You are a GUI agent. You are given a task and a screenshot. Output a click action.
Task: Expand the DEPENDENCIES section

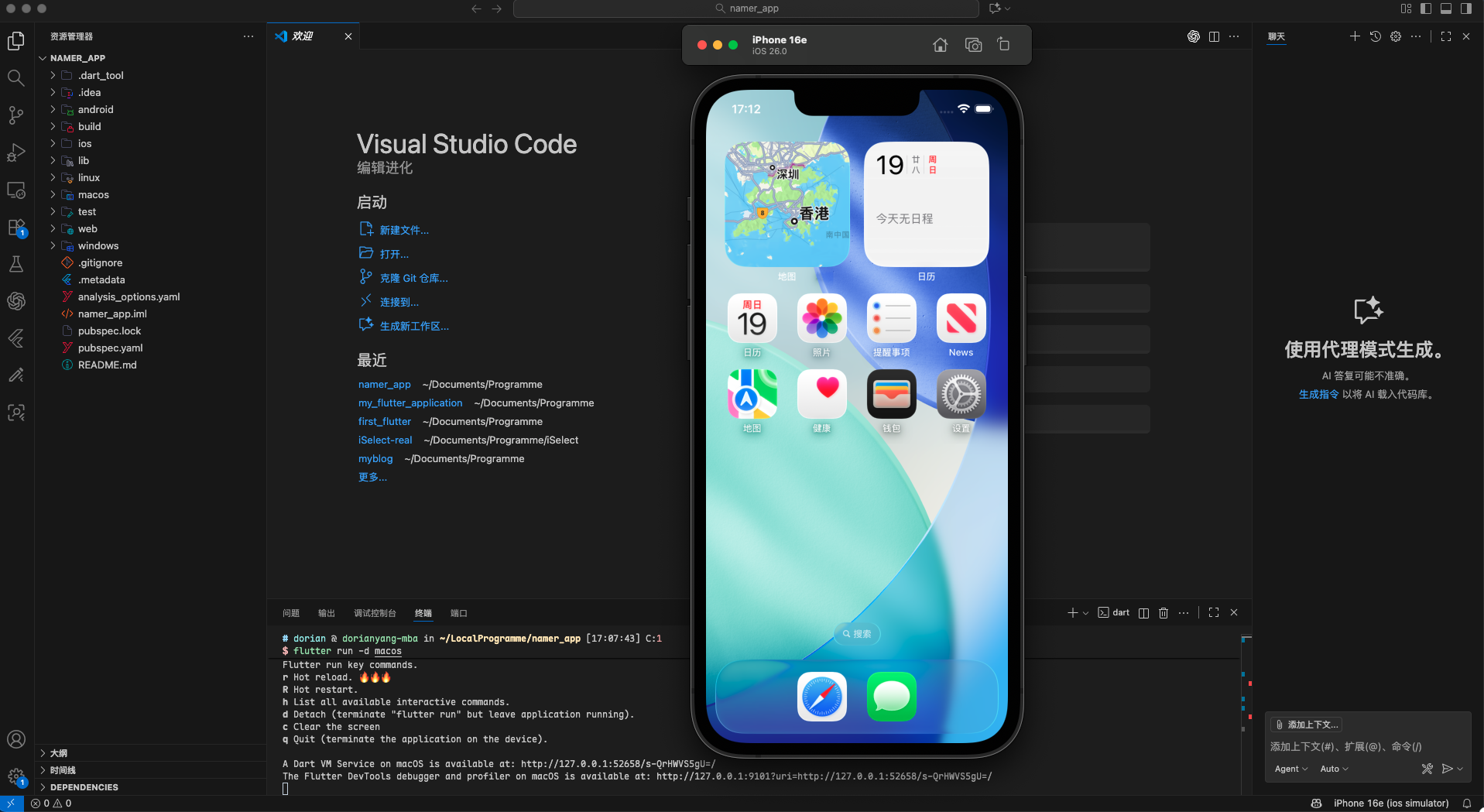[x=151, y=787]
